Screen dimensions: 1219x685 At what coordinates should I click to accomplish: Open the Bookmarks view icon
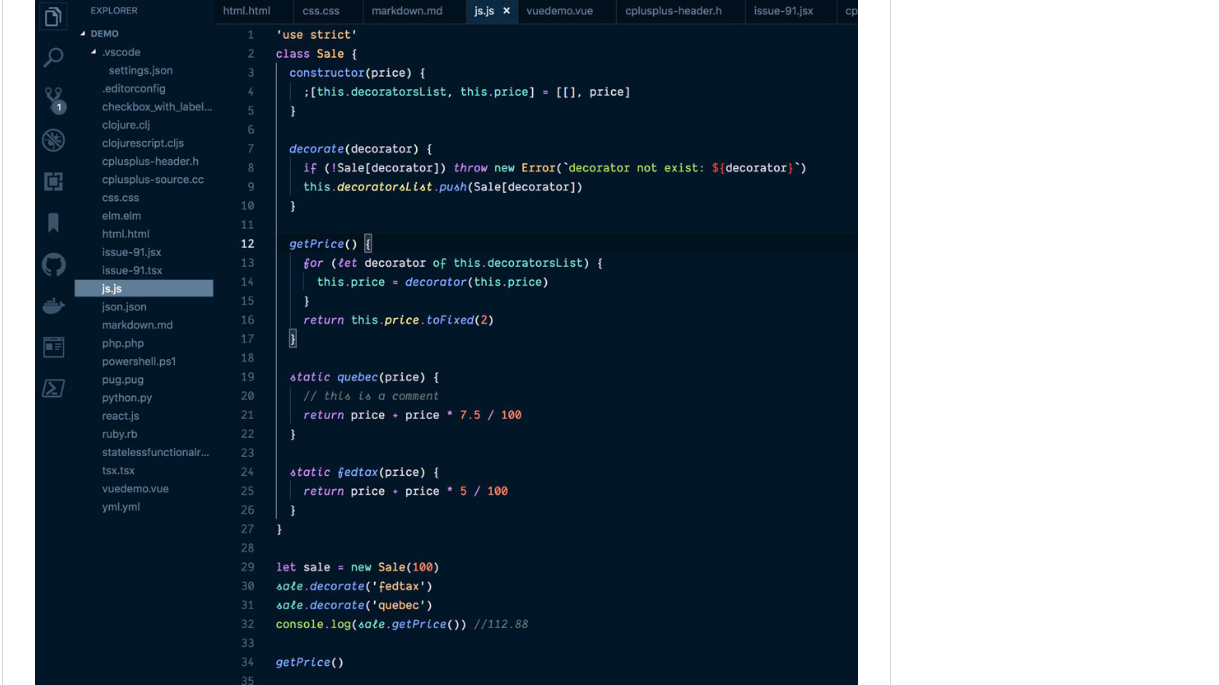click(x=53, y=222)
